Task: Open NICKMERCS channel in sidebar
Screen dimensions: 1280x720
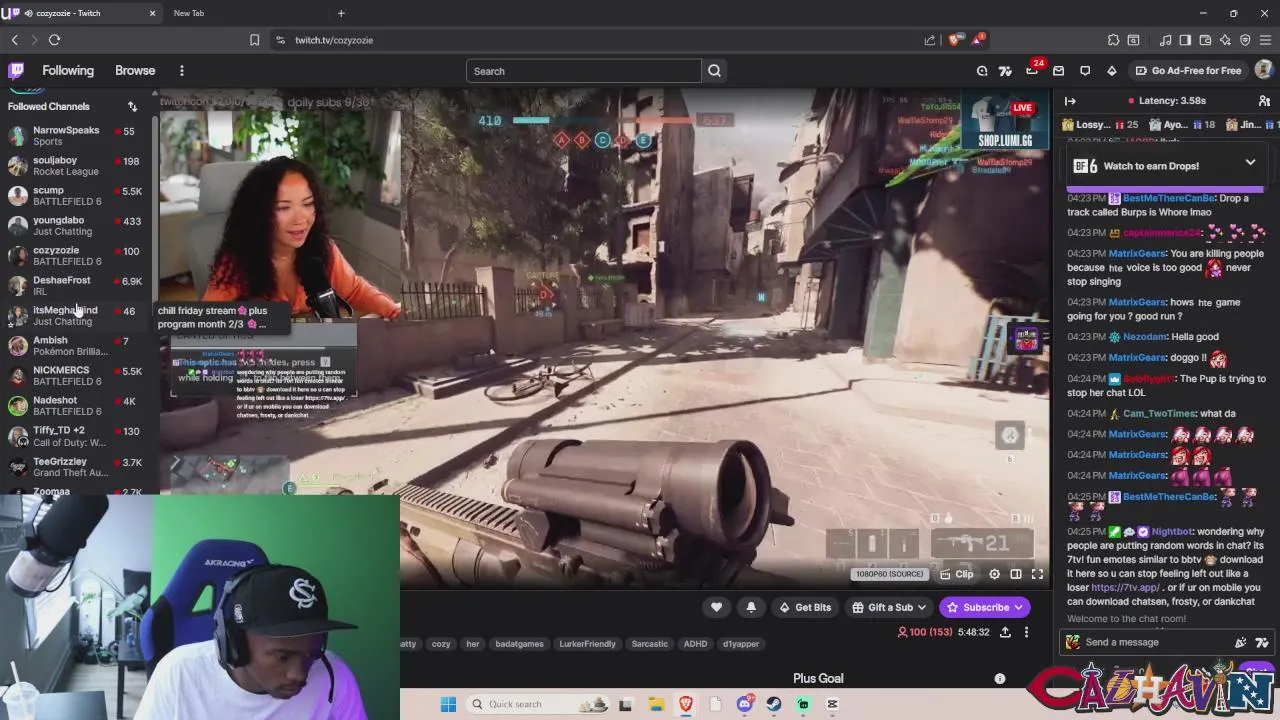Action: 75,376
